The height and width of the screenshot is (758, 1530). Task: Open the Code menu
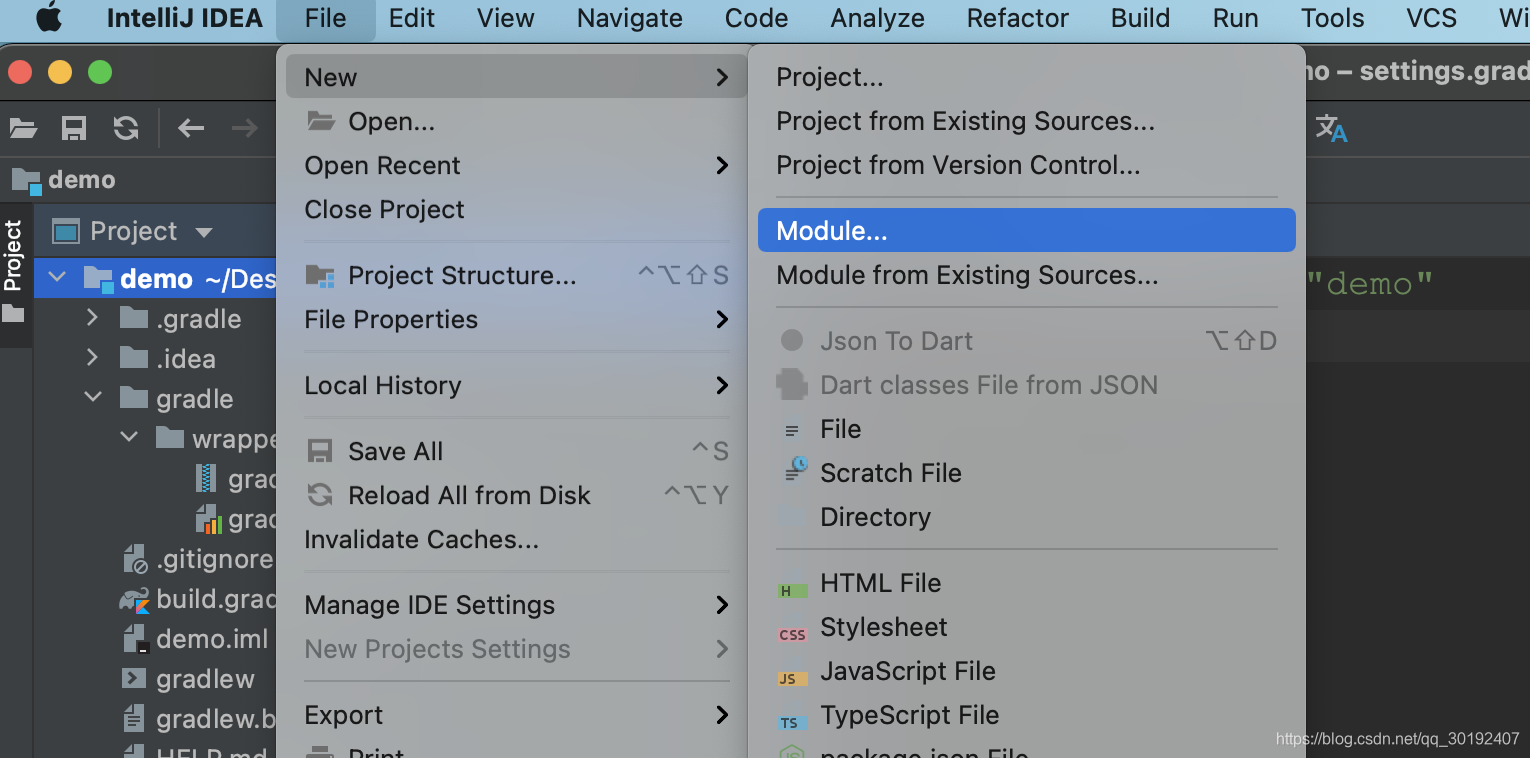[x=756, y=18]
